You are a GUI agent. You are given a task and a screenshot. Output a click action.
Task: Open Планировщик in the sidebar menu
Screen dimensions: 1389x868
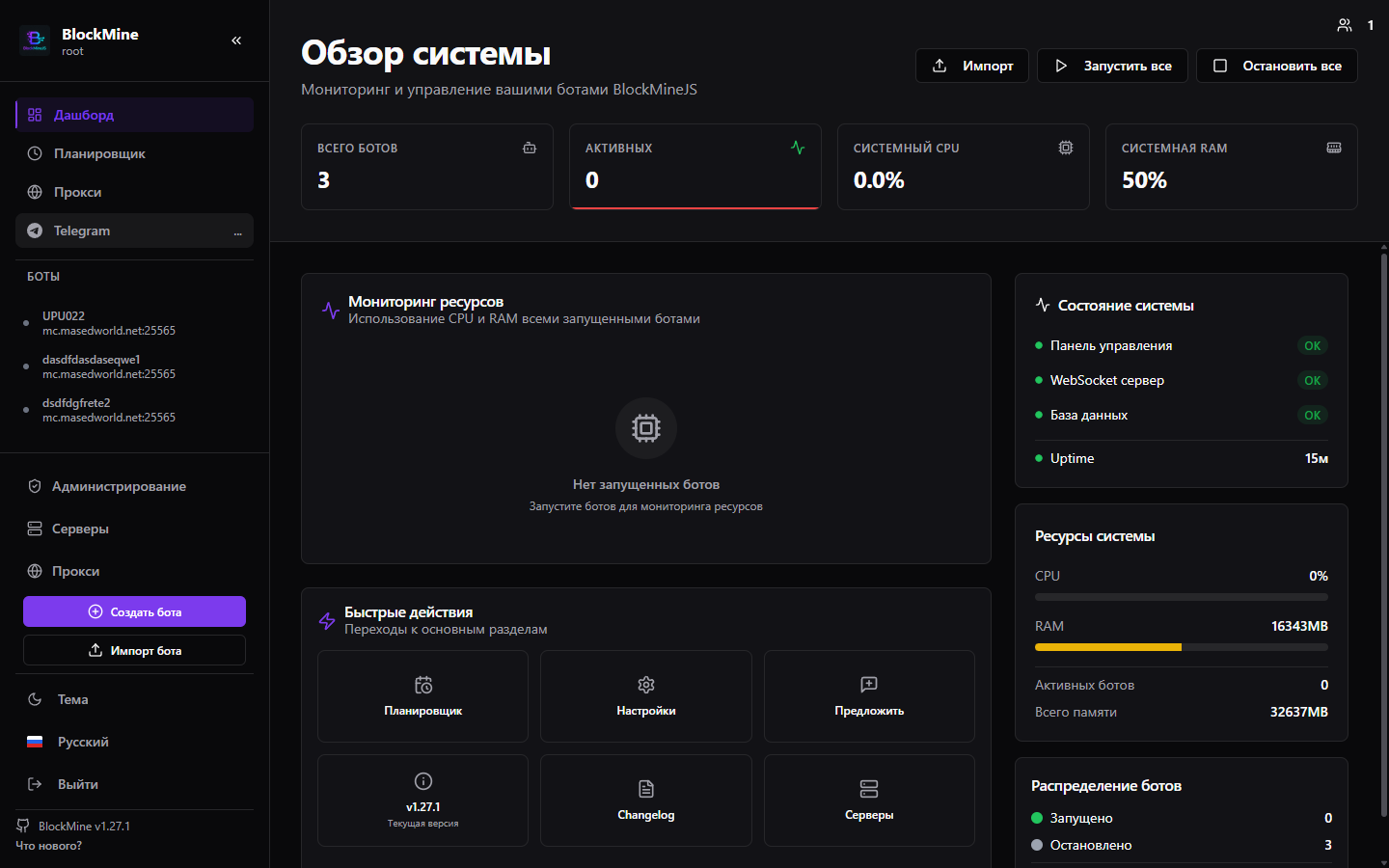tap(134, 153)
